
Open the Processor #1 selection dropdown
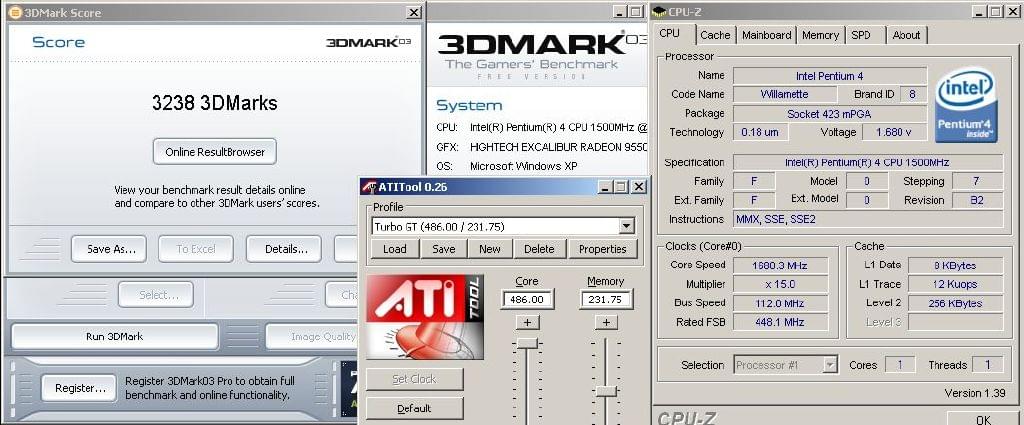point(830,365)
